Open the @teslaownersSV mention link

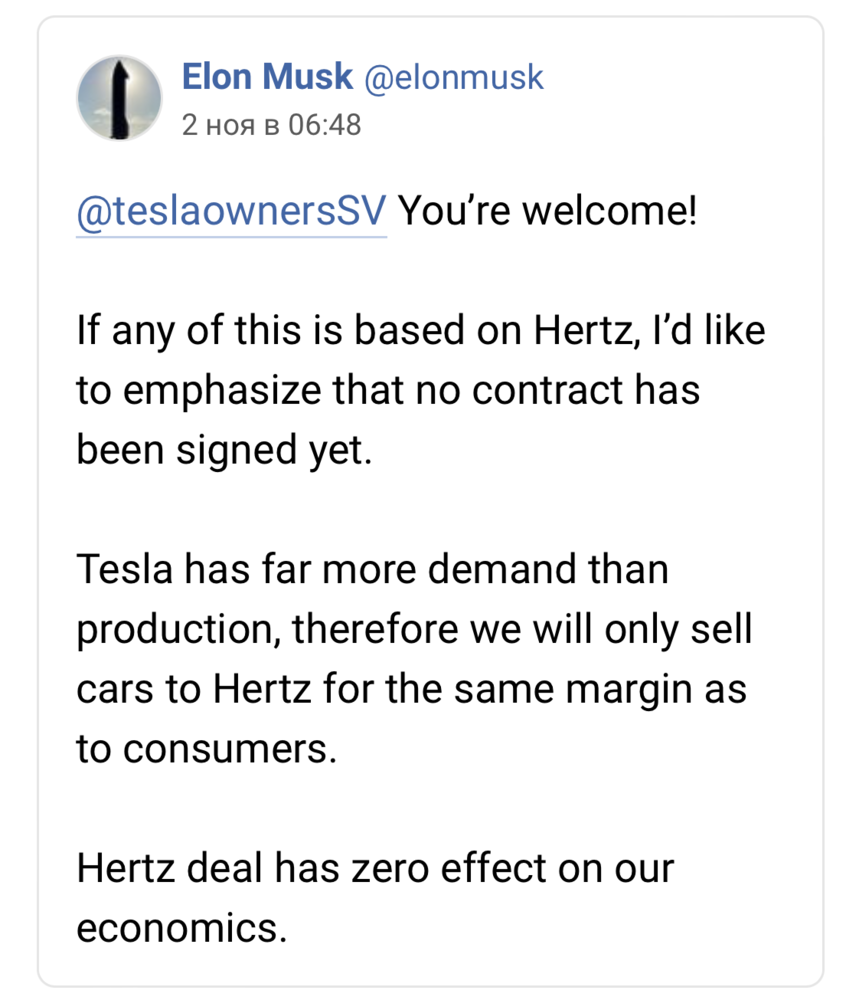[231, 212]
